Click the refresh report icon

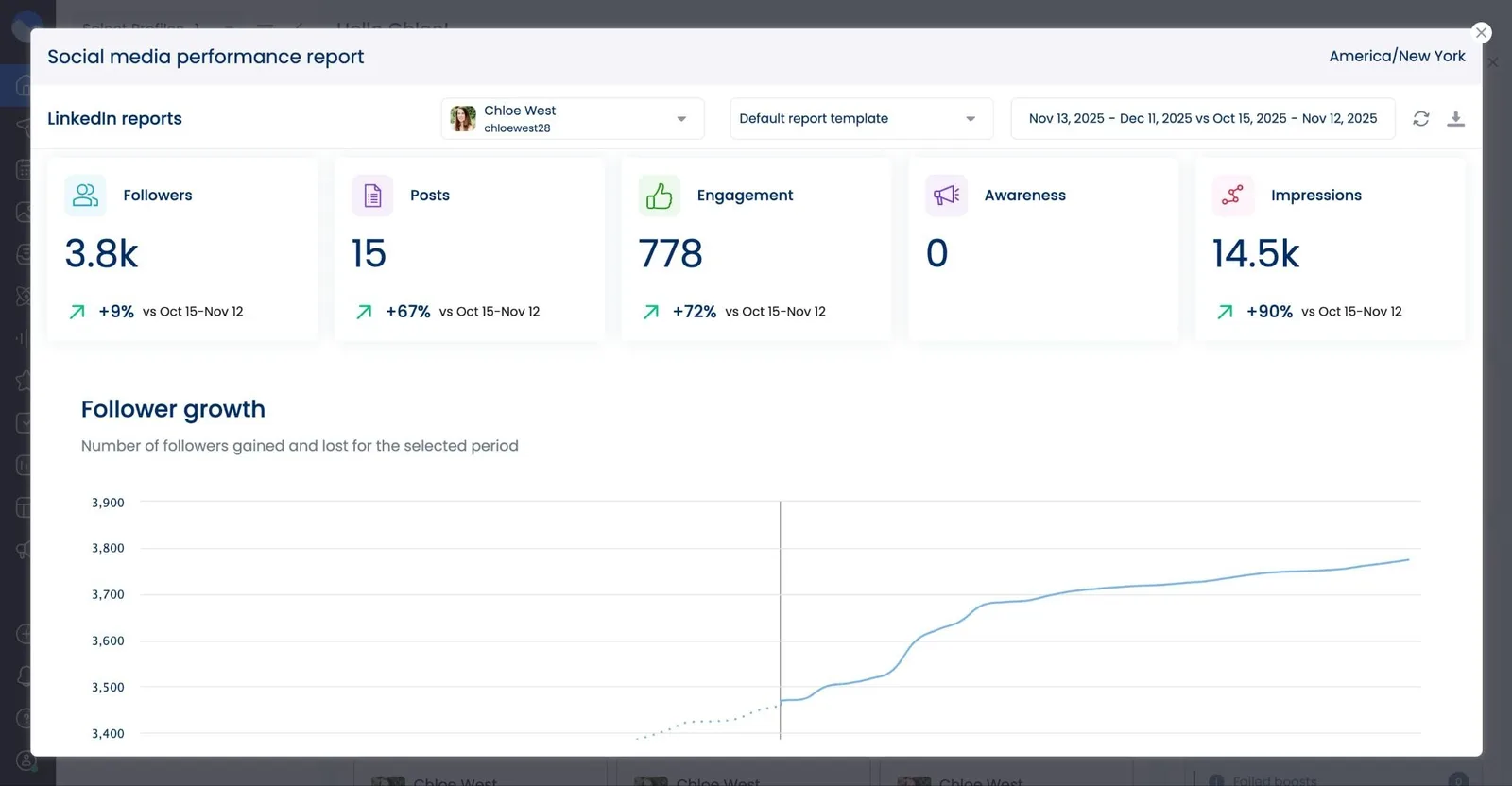point(1420,119)
